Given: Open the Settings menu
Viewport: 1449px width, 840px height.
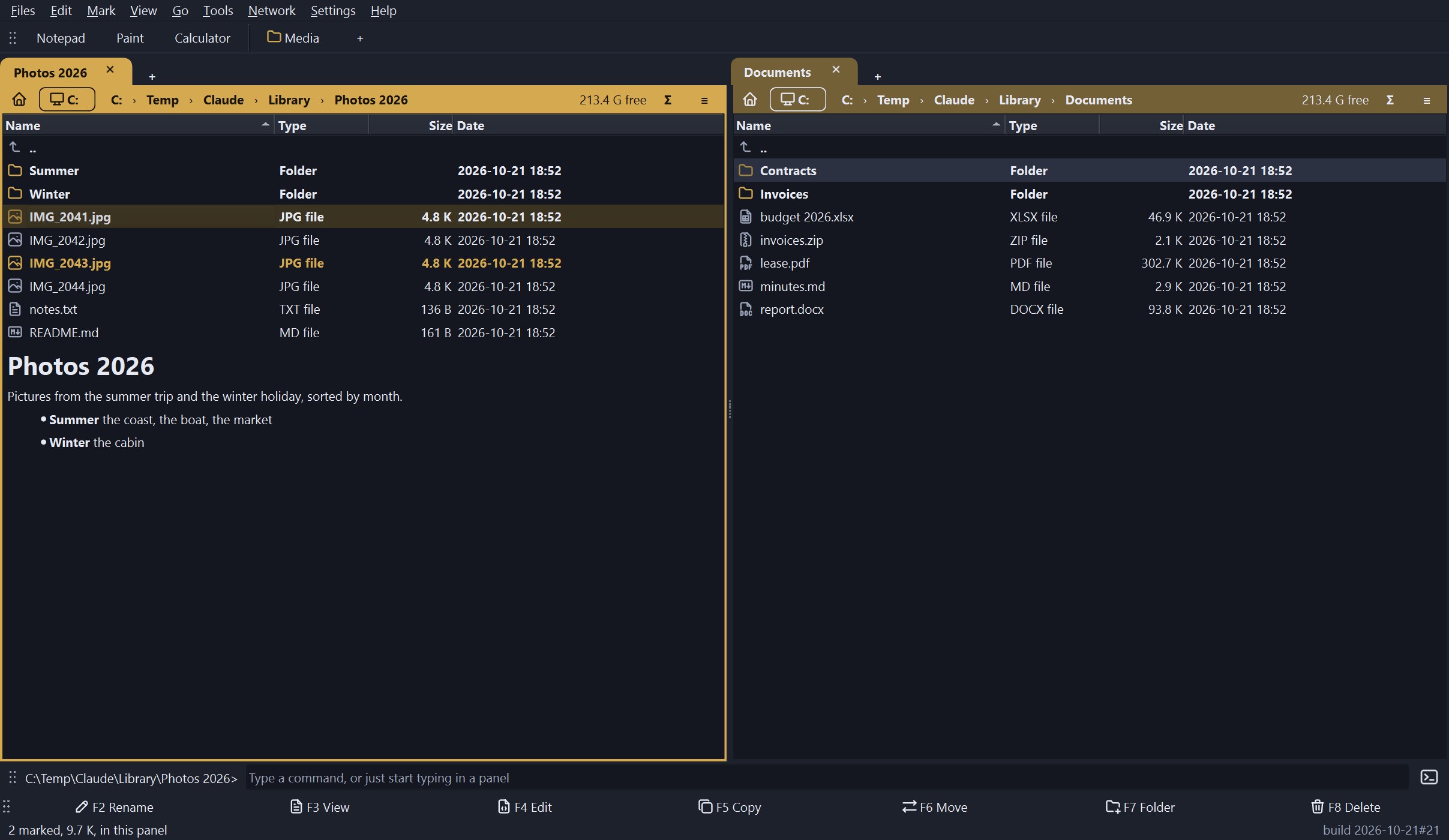Looking at the screenshot, I should (333, 10).
